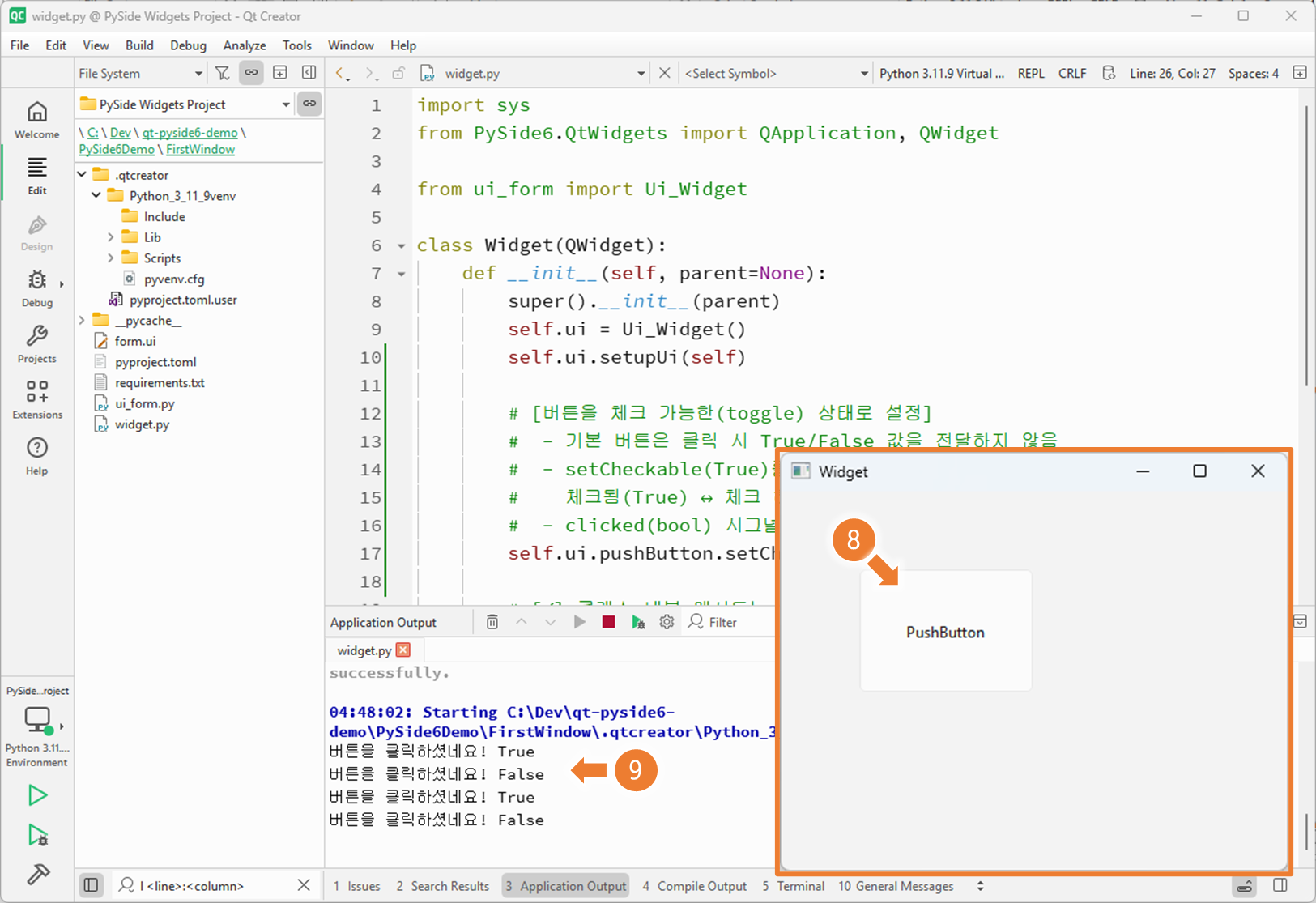The height and width of the screenshot is (903, 1316).
Task: Open Application Output settings gear
Action: click(667, 622)
